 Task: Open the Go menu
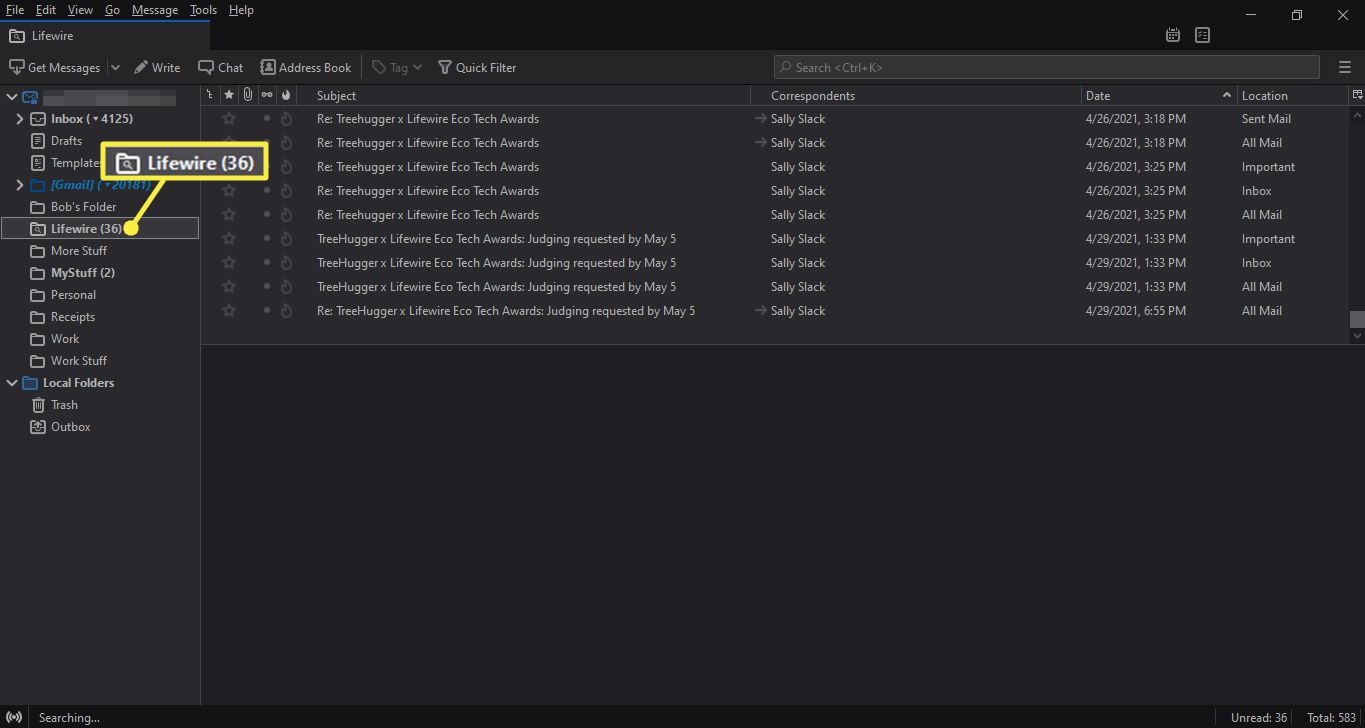click(112, 10)
